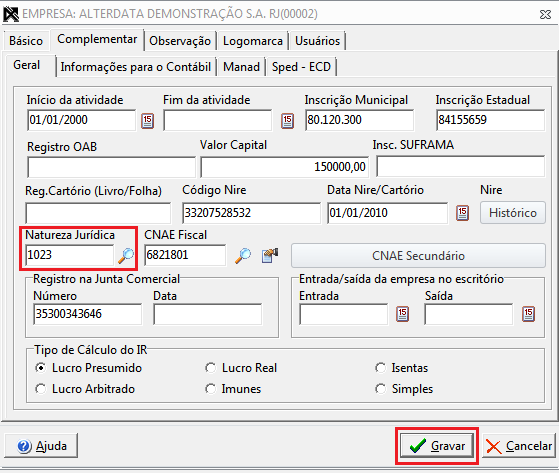Search Natureza Jurídica with magnifier icon
The height and width of the screenshot is (473, 559).
[126, 256]
